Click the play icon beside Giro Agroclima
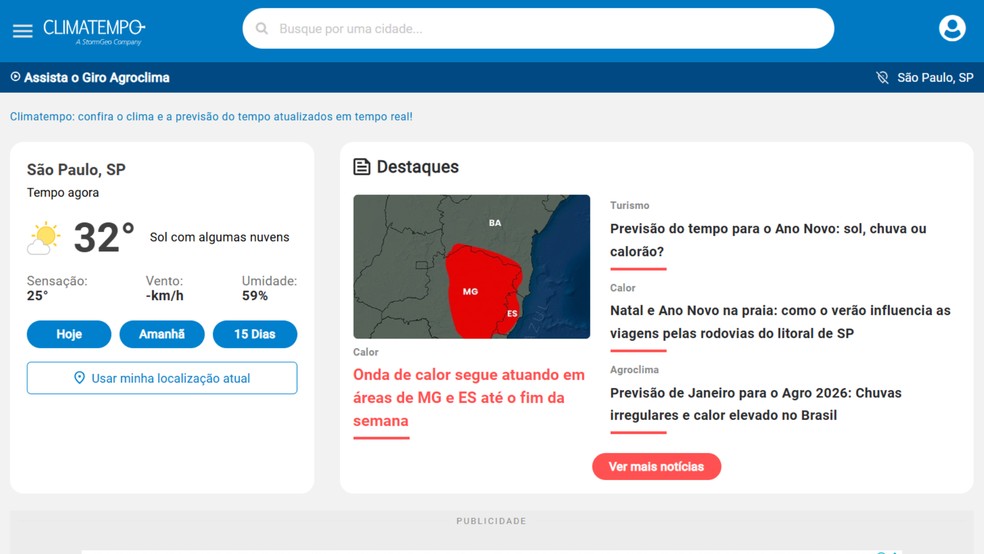The width and height of the screenshot is (984, 554). coord(15,77)
